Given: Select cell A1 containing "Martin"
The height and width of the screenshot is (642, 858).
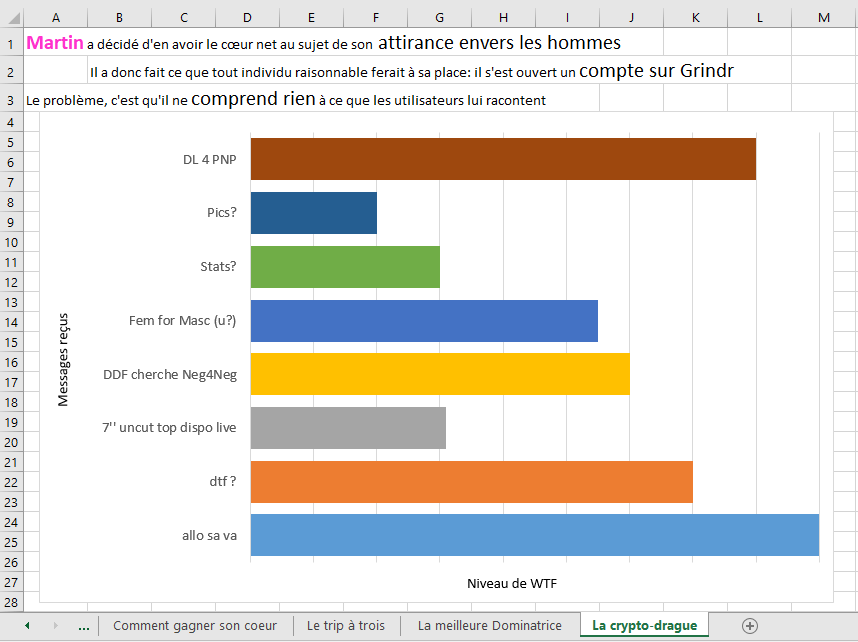Looking at the screenshot, I should pyautogui.click(x=54, y=43).
